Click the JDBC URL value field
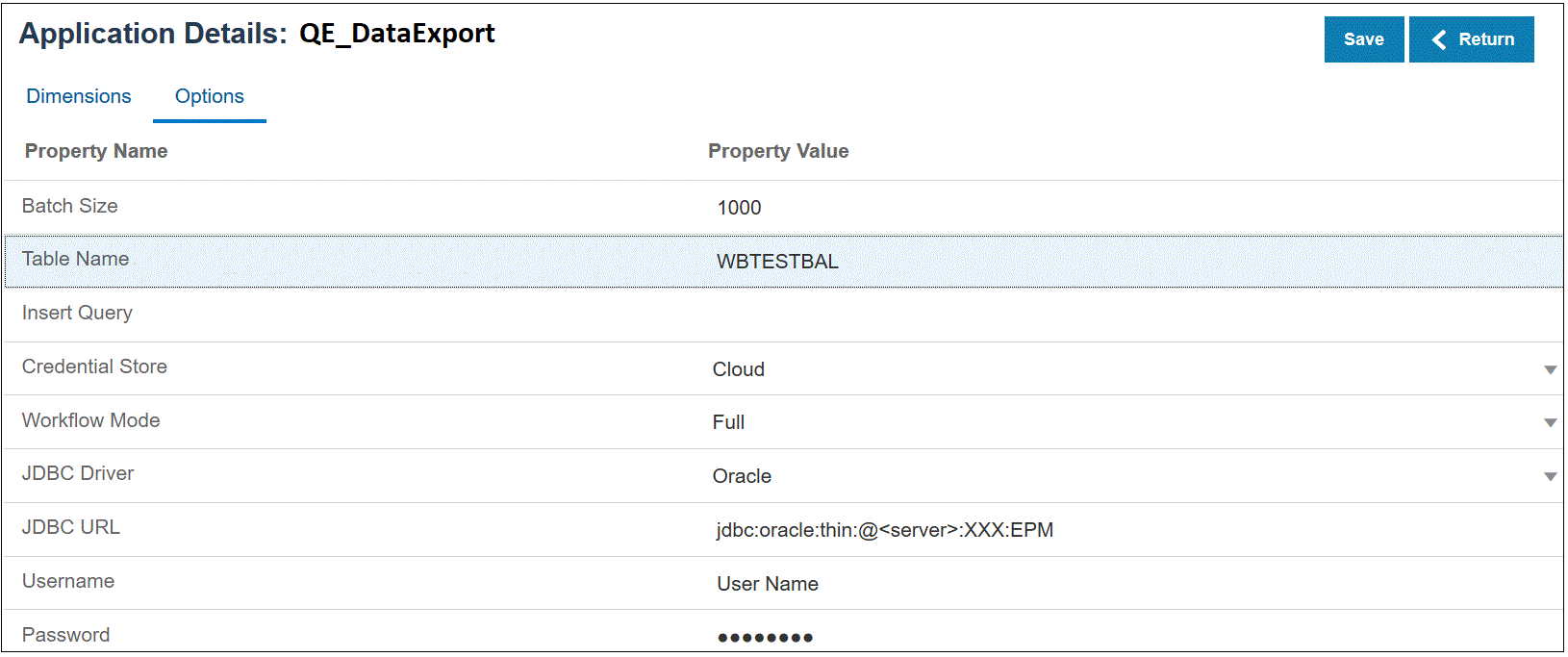Viewport: 1568px width, 657px height. pyautogui.click(x=884, y=530)
